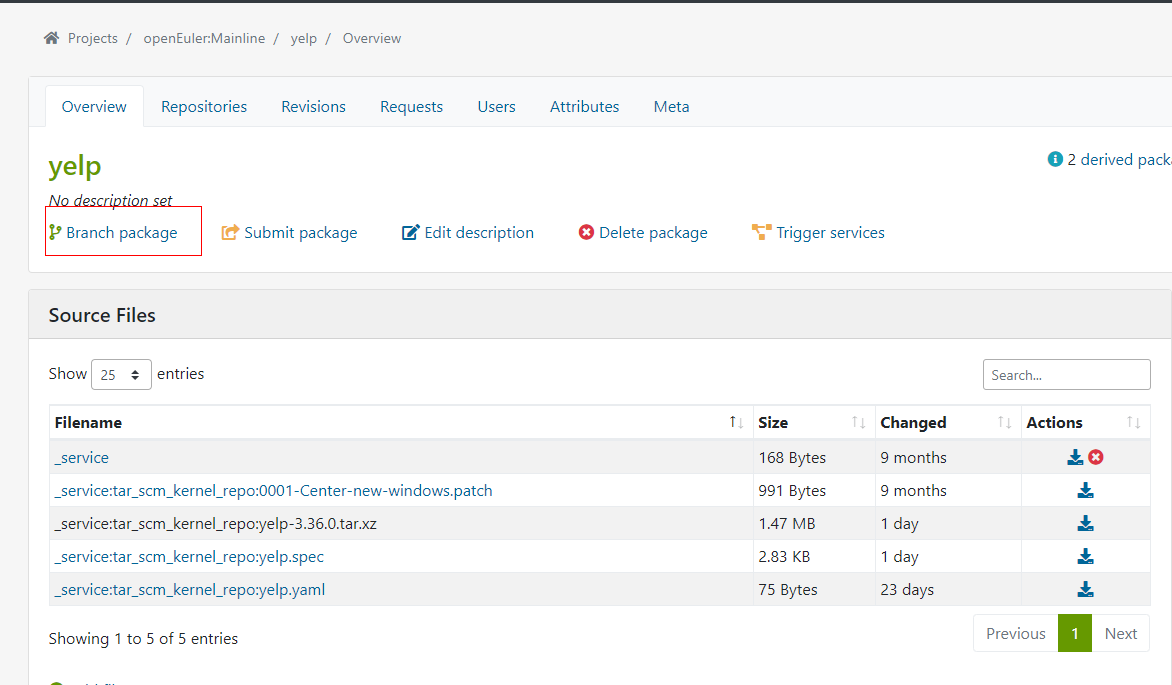Download the _service file
Screen dimensions: 1172x685
(x=1075, y=457)
